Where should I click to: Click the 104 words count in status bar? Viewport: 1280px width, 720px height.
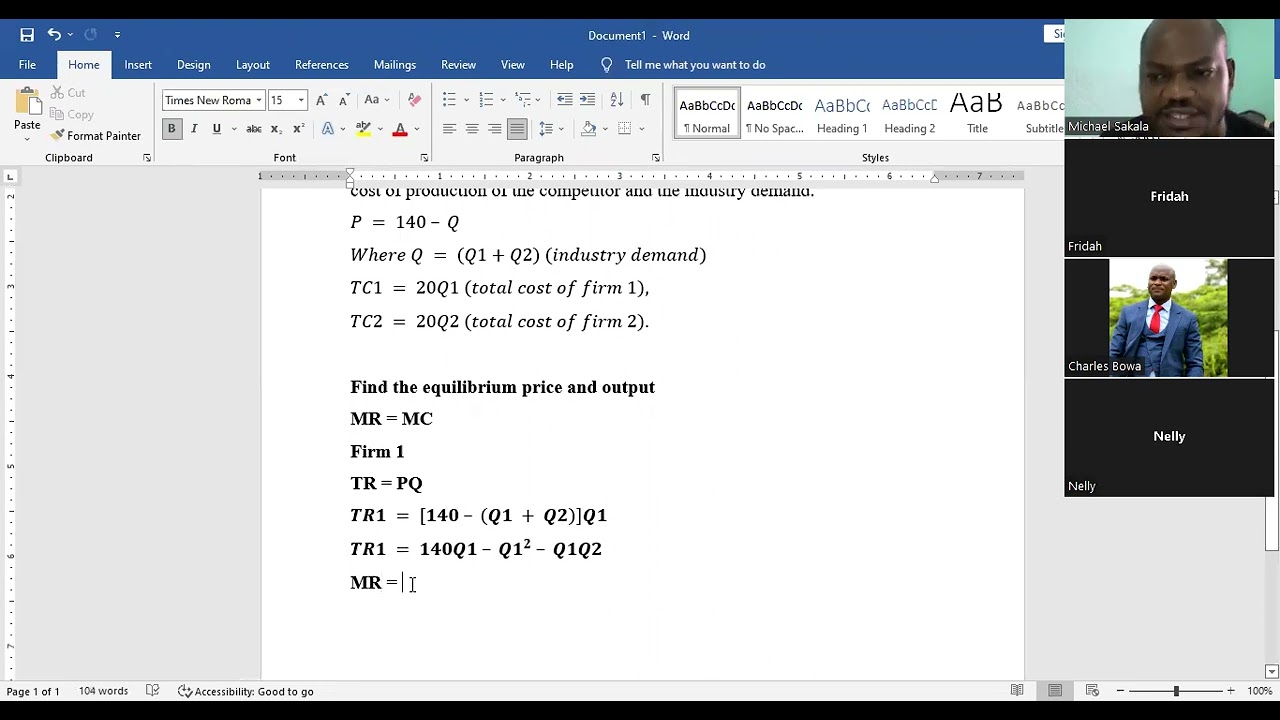point(104,691)
